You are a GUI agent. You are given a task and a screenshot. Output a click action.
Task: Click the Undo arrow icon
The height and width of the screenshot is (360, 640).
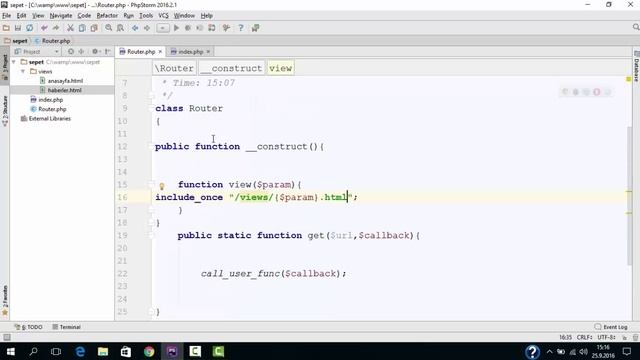pos(44,28)
